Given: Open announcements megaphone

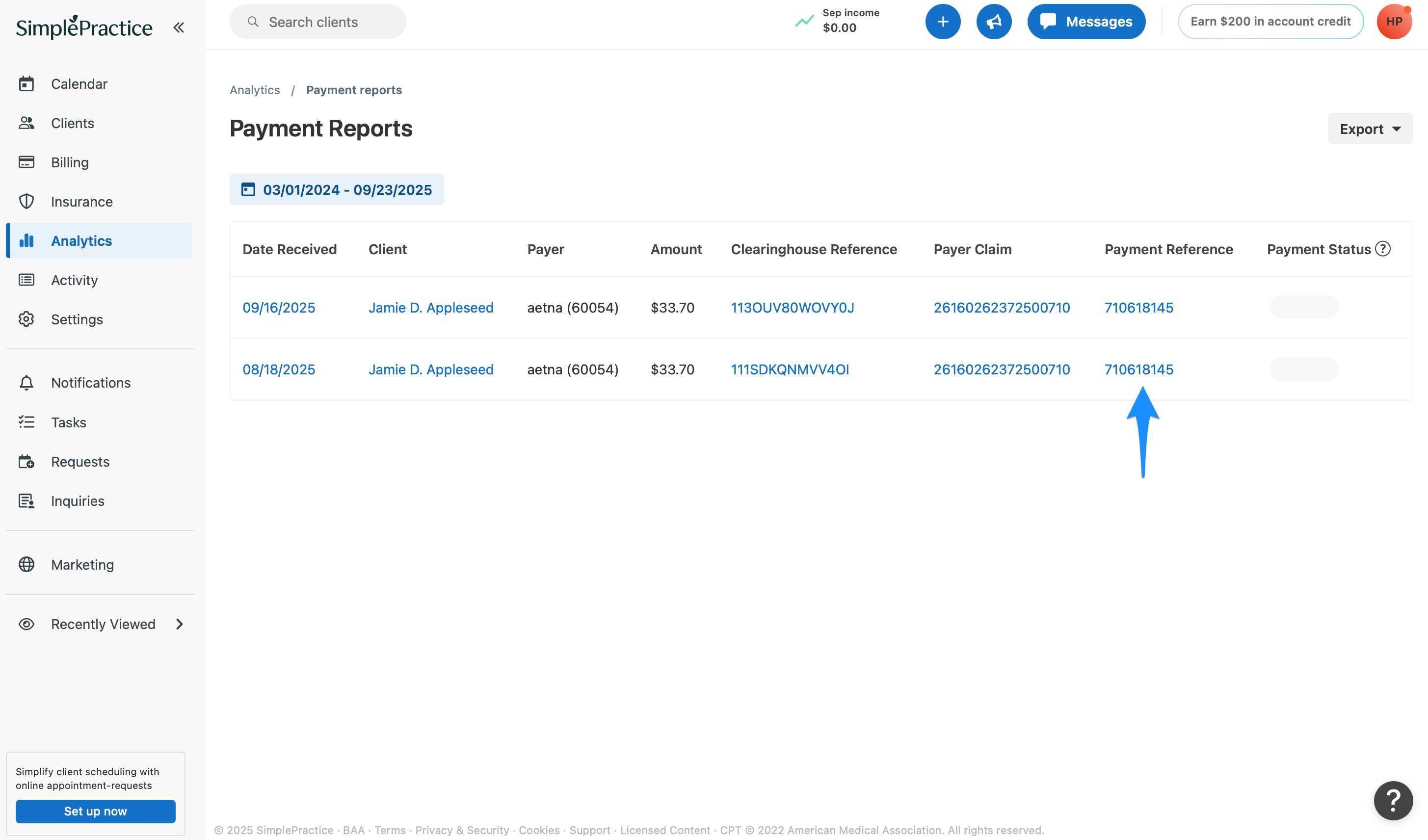Looking at the screenshot, I should (x=995, y=21).
